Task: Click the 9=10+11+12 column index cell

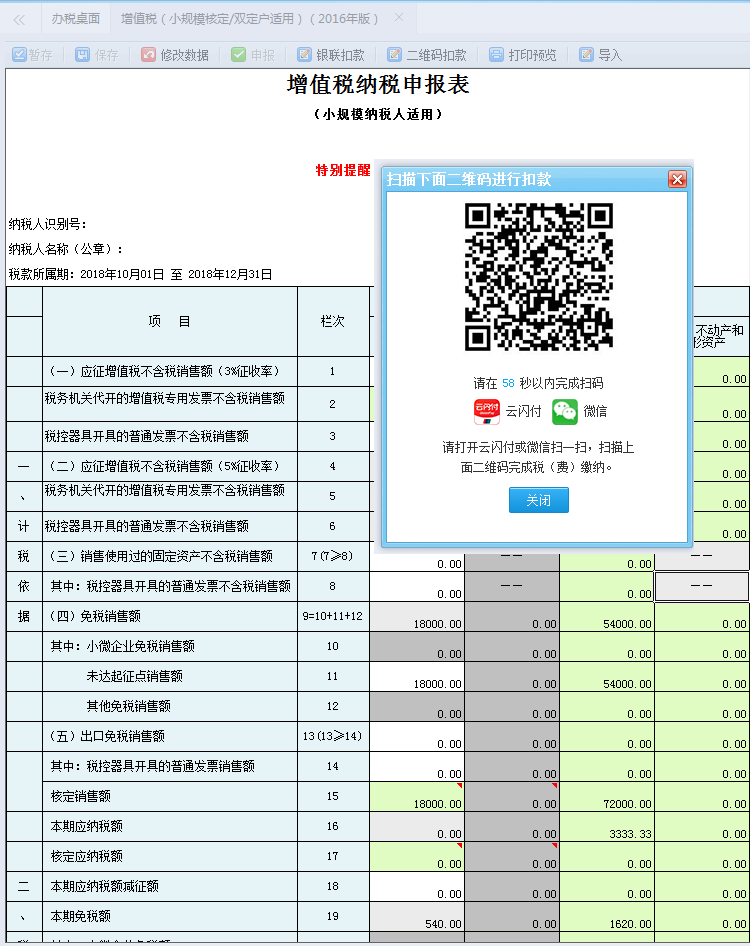Action: point(332,617)
